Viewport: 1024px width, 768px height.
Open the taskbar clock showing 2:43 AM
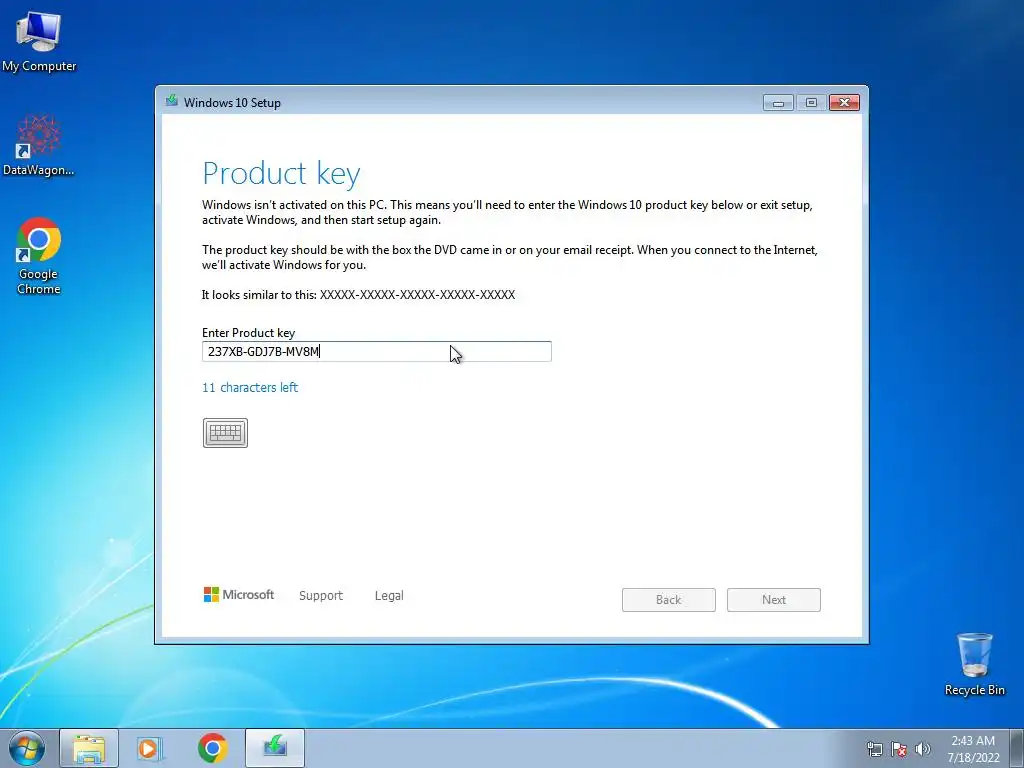click(x=973, y=748)
